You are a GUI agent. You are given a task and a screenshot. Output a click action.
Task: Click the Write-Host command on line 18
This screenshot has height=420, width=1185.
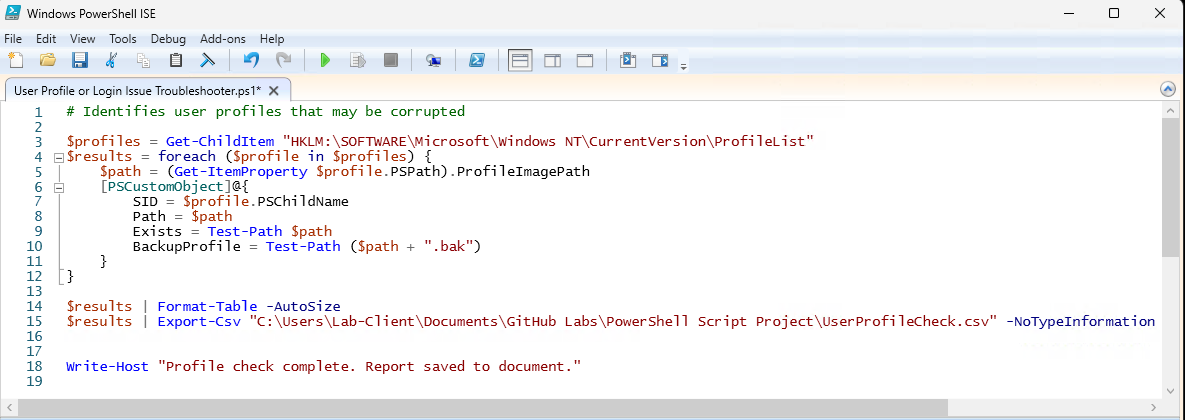click(x=107, y=366)
